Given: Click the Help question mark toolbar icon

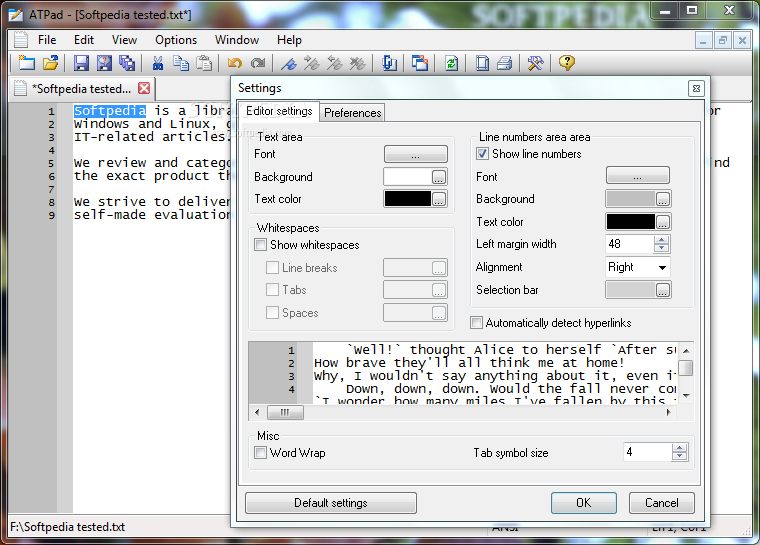Looking at the screenshot, I should (x=567, y=63).
